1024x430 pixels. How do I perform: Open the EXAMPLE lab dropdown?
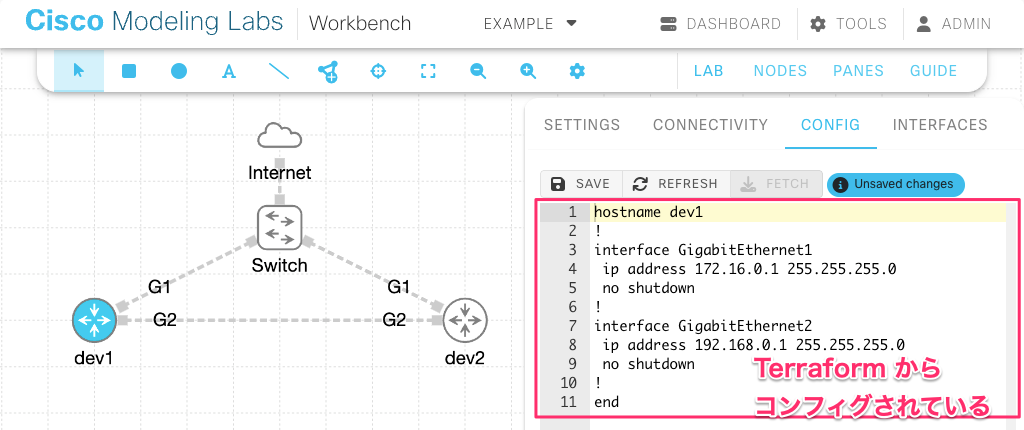[530, 24]
